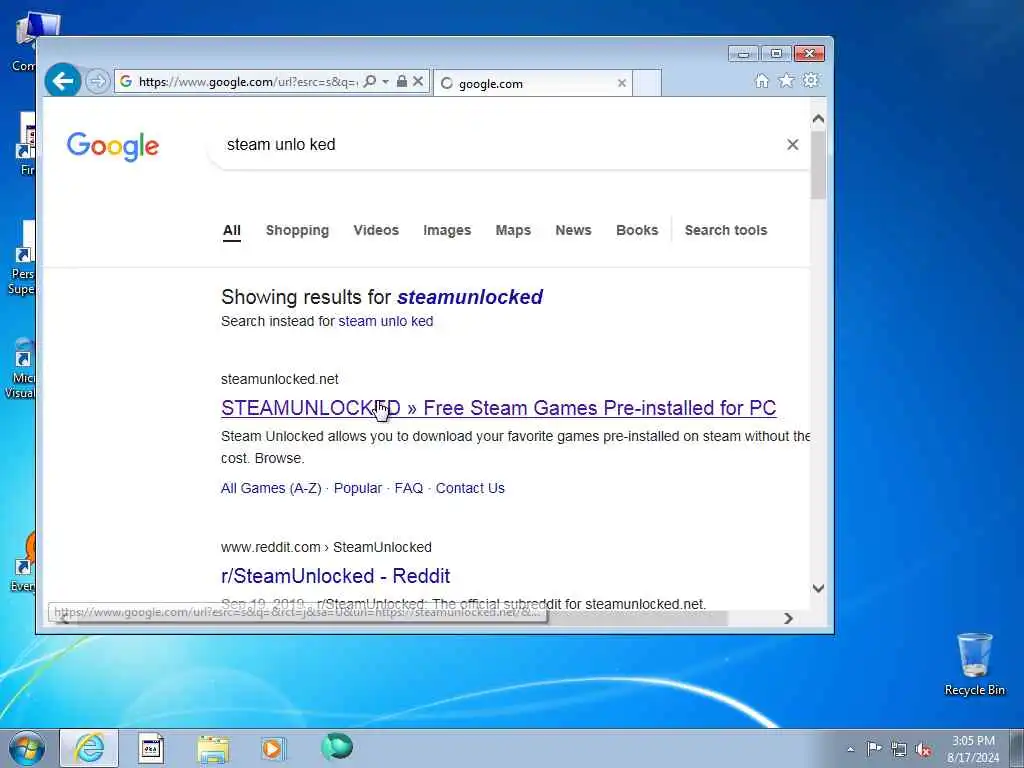
Task: Switch to the Images results tab
Action: (x=447, y=231)
